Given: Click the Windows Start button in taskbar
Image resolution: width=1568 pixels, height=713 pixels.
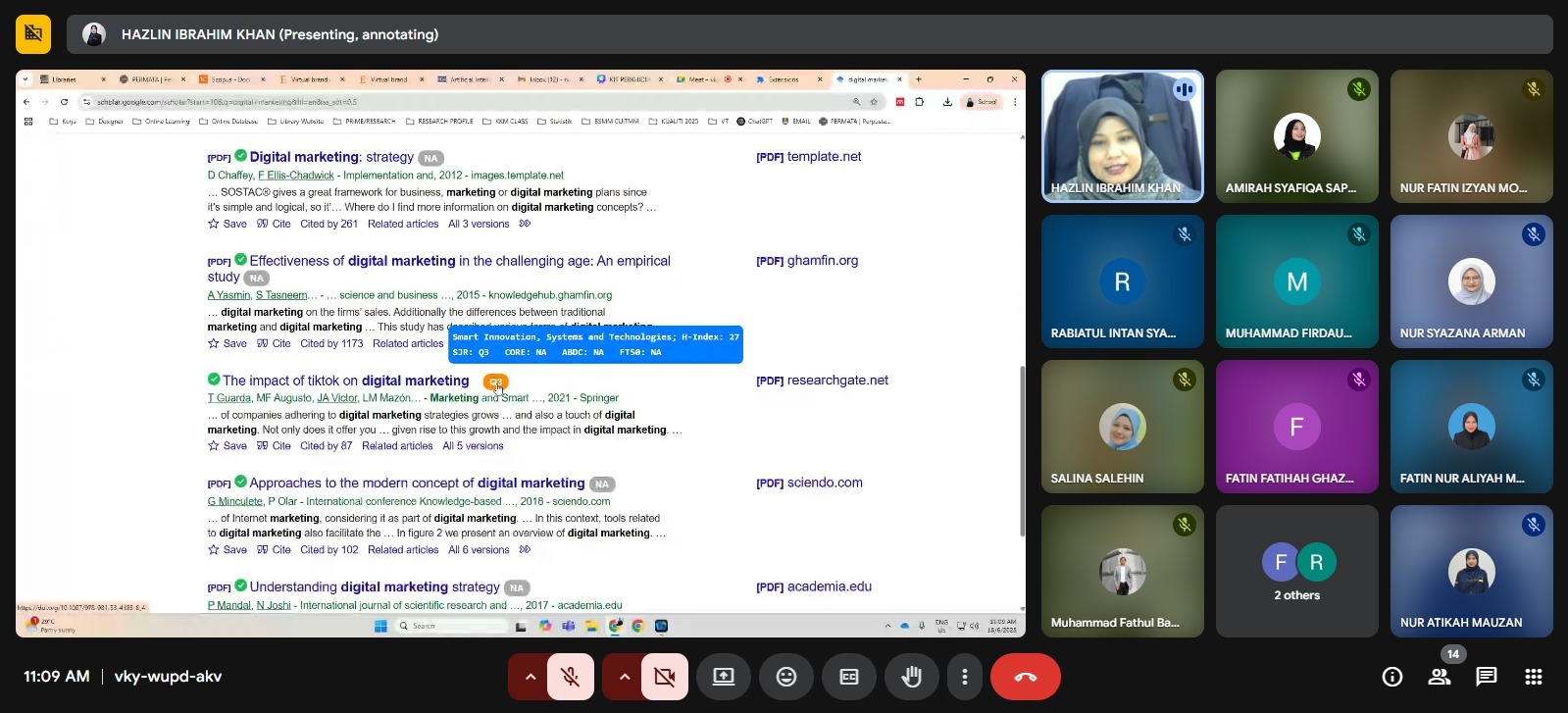Looking at the screenshot, I should pyautogui.click(x=380, y=626).
